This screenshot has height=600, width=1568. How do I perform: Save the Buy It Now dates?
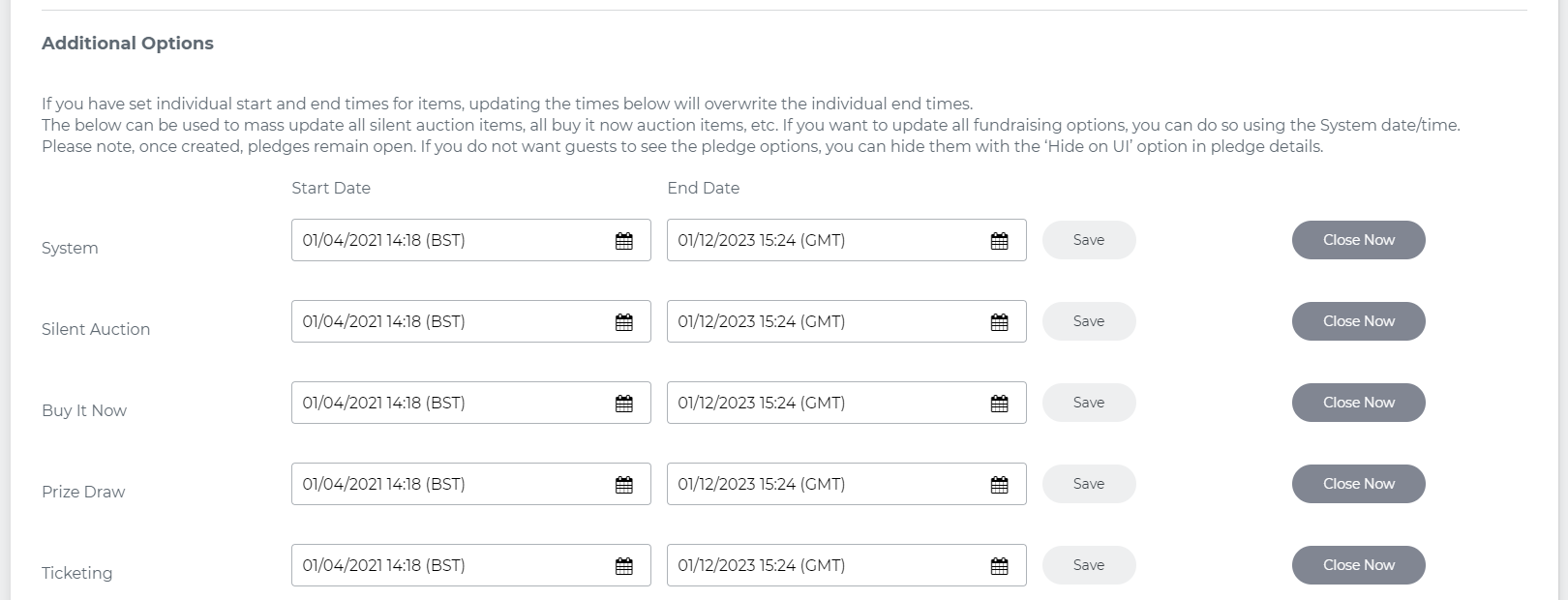pyautogui.click(x=1088, y=403)
